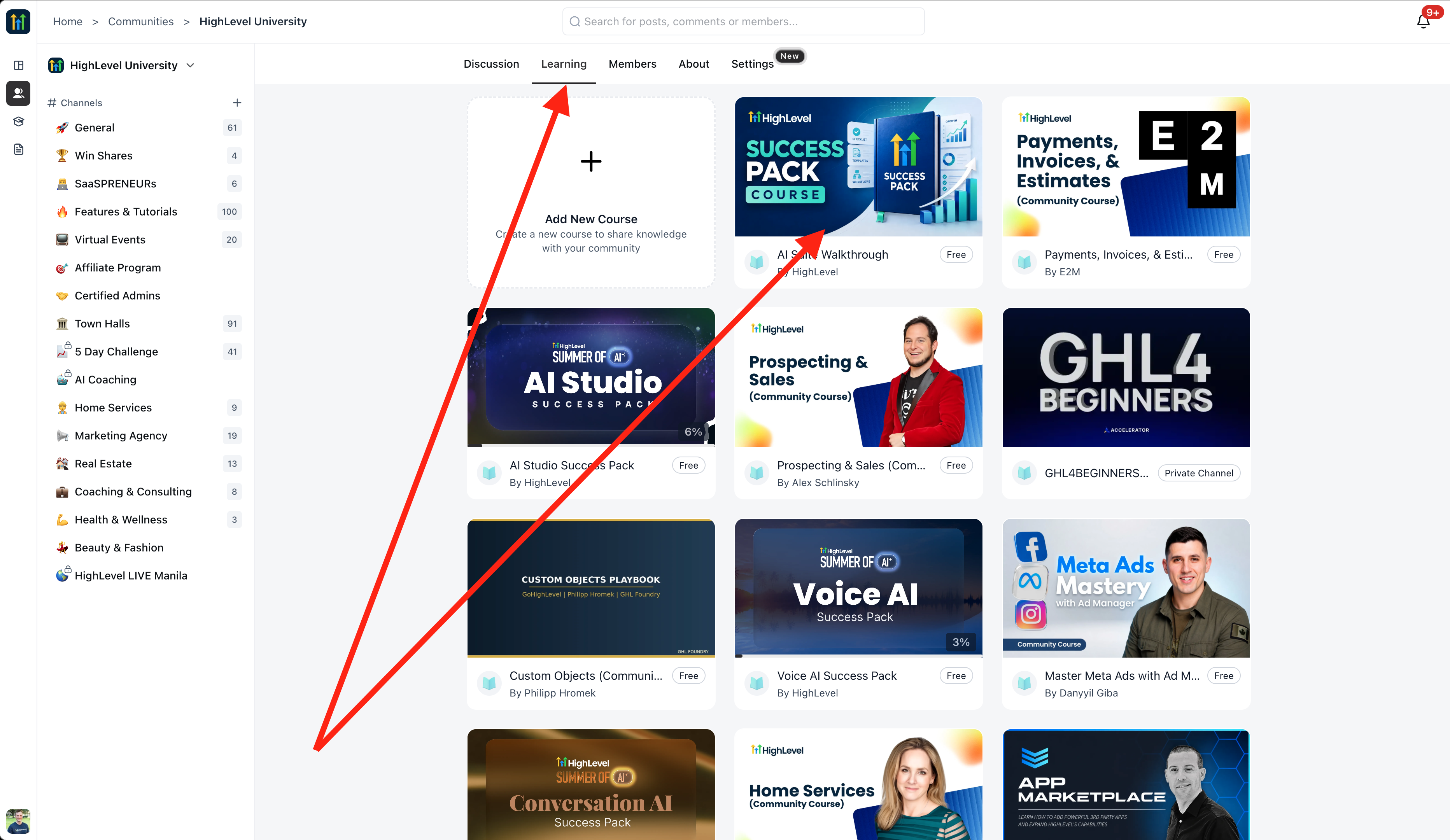Go to Communities breadcrumb

click(141, 21)
